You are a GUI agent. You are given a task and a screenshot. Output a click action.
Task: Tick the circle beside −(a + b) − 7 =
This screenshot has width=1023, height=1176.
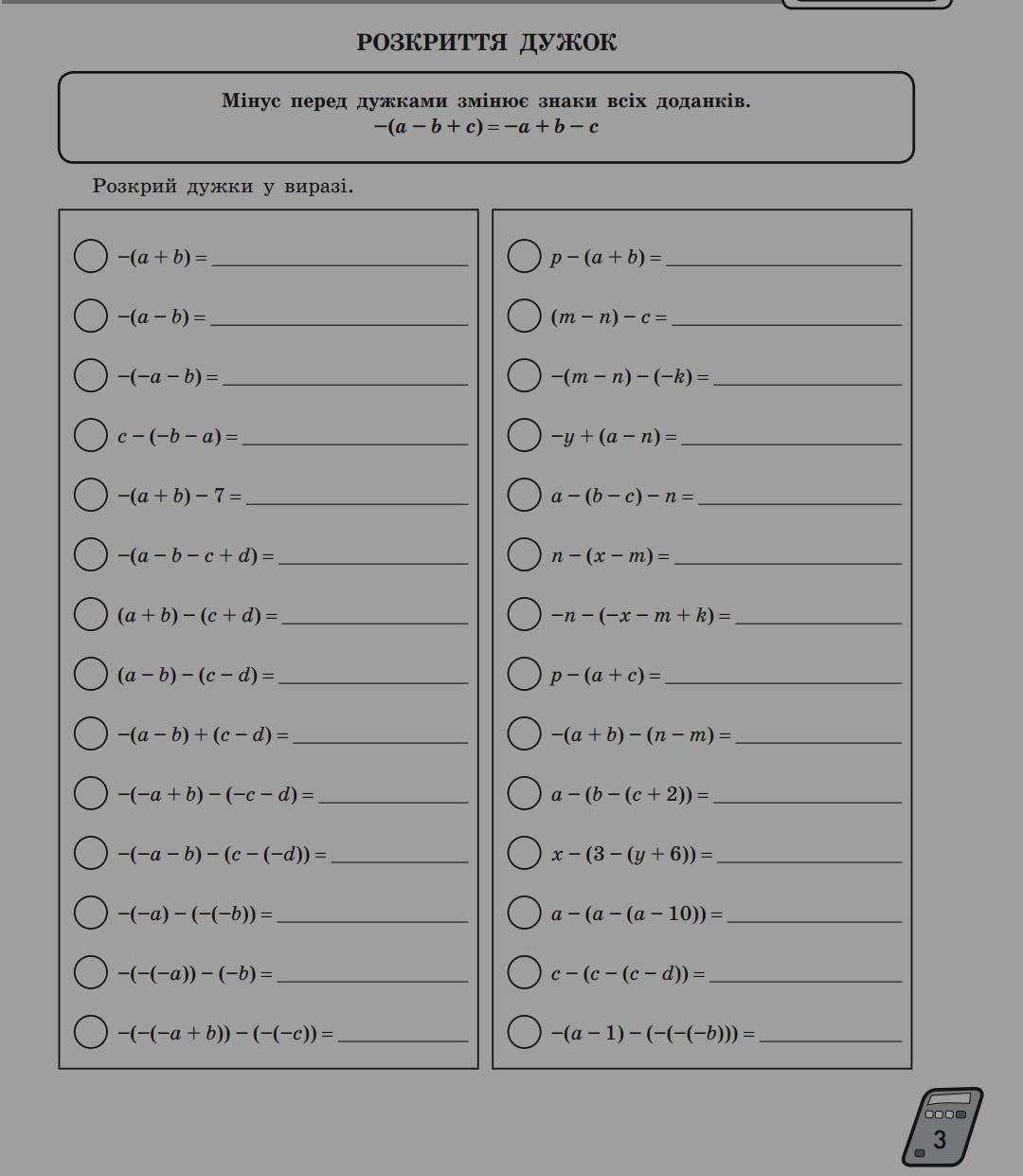tap(91, 495)
